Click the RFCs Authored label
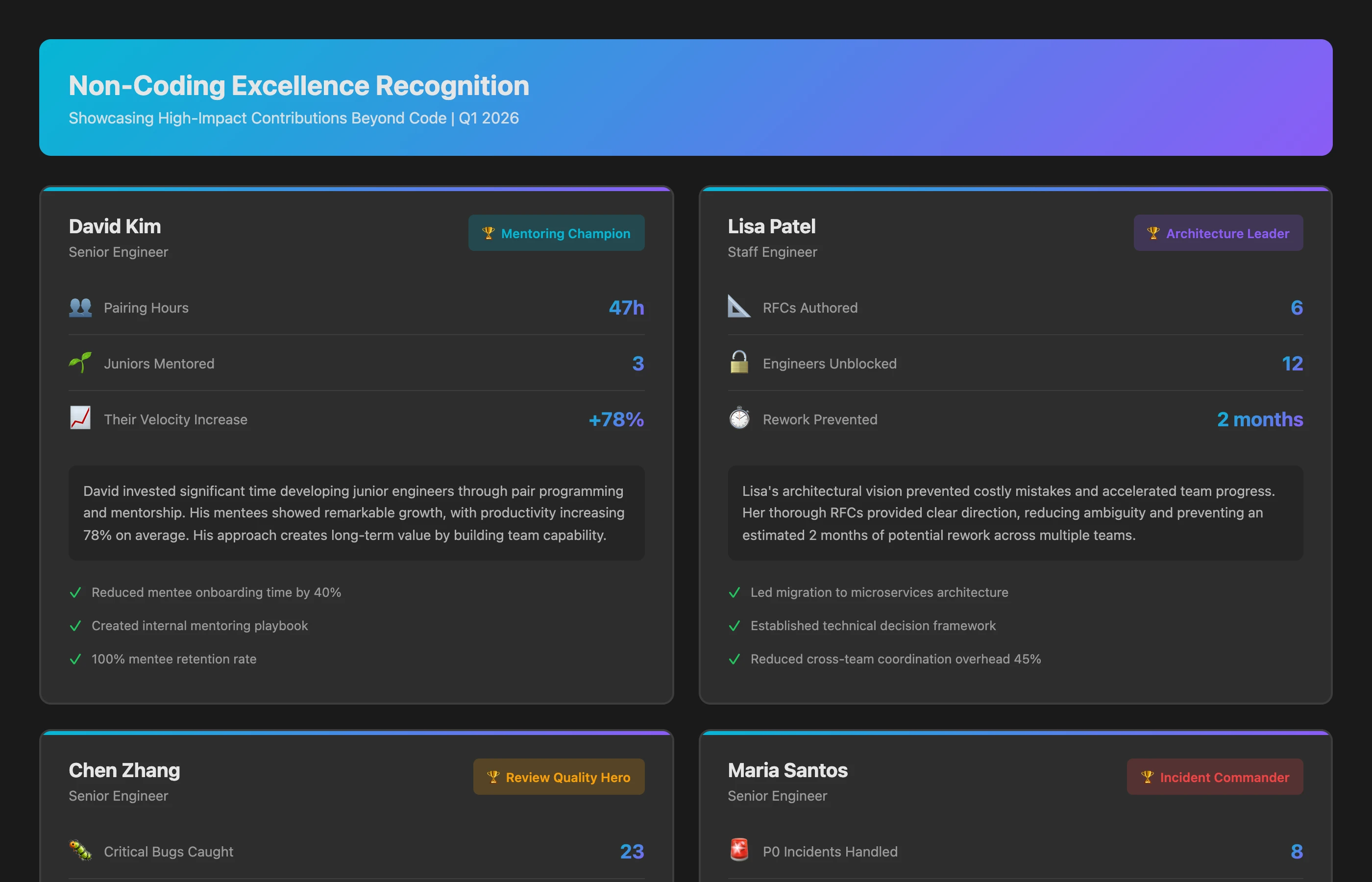This screenshot has width=1372, height=882. (809, 308)
